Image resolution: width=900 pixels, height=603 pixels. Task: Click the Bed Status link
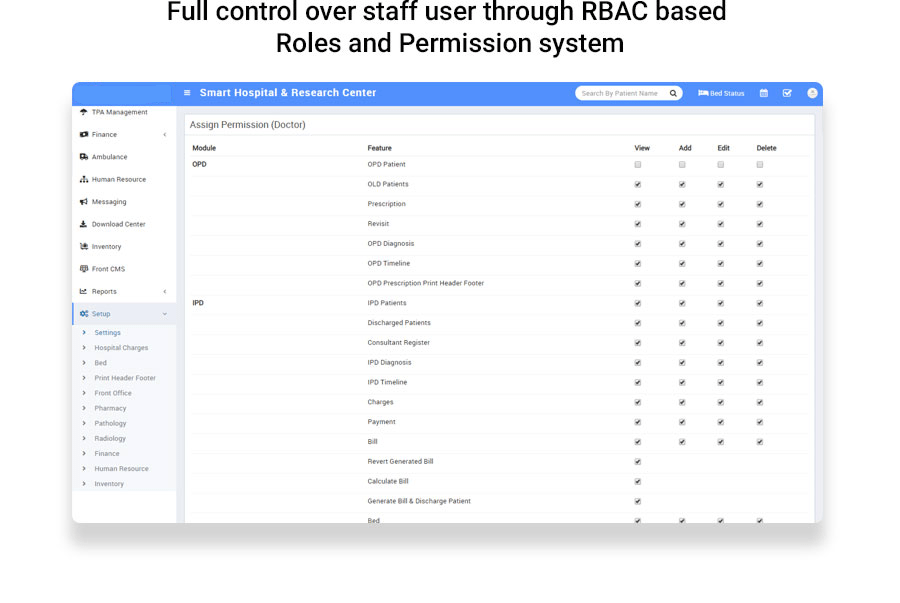[721, 93]
